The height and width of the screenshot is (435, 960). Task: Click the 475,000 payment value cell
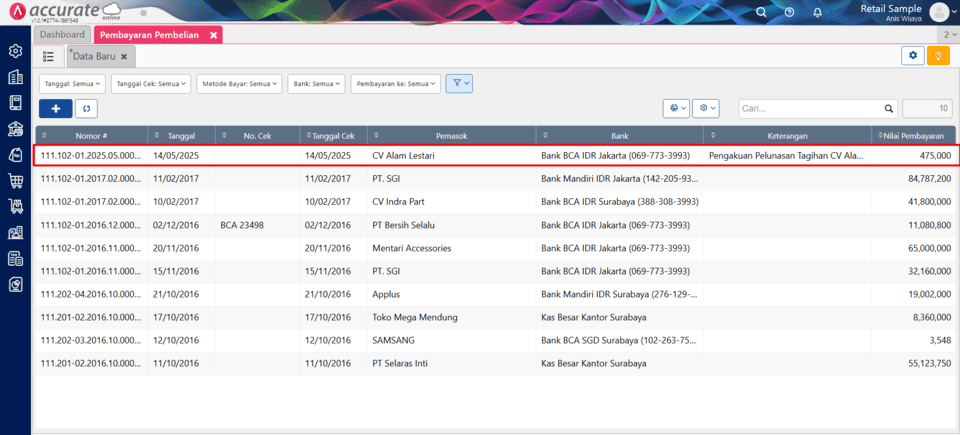pyautogui.click(x=913, y=156)
